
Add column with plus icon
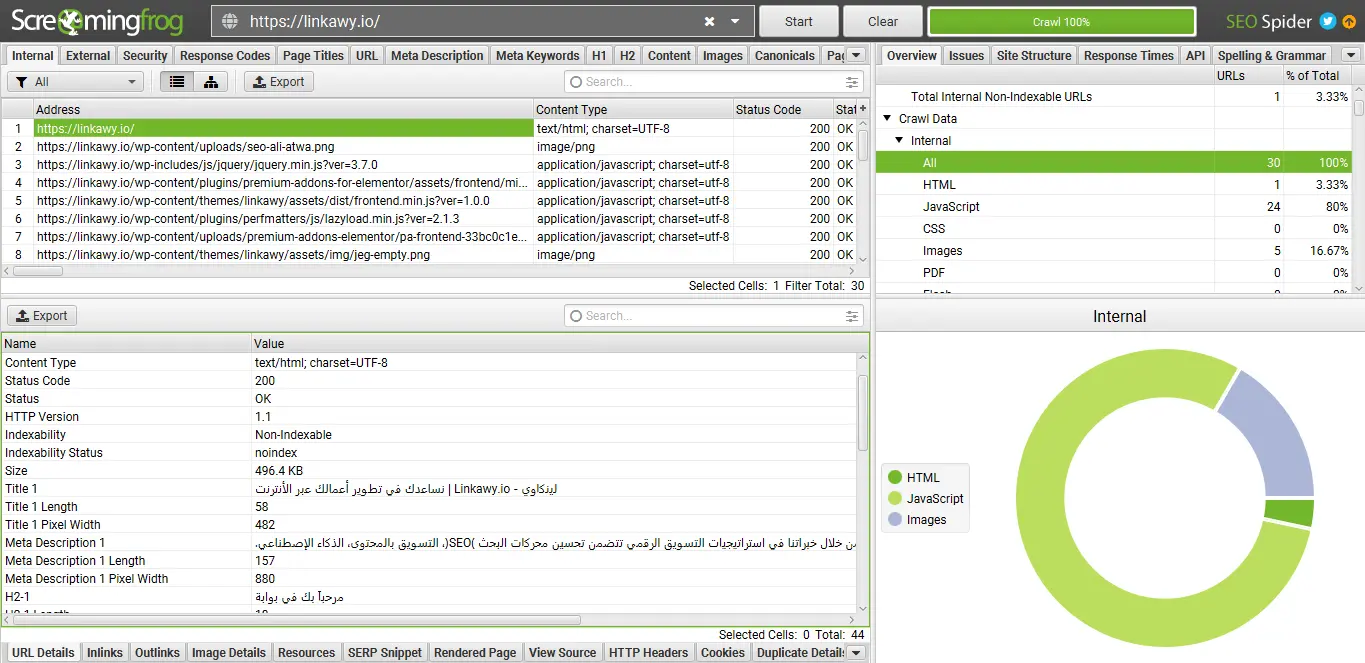tap(862, 109)
